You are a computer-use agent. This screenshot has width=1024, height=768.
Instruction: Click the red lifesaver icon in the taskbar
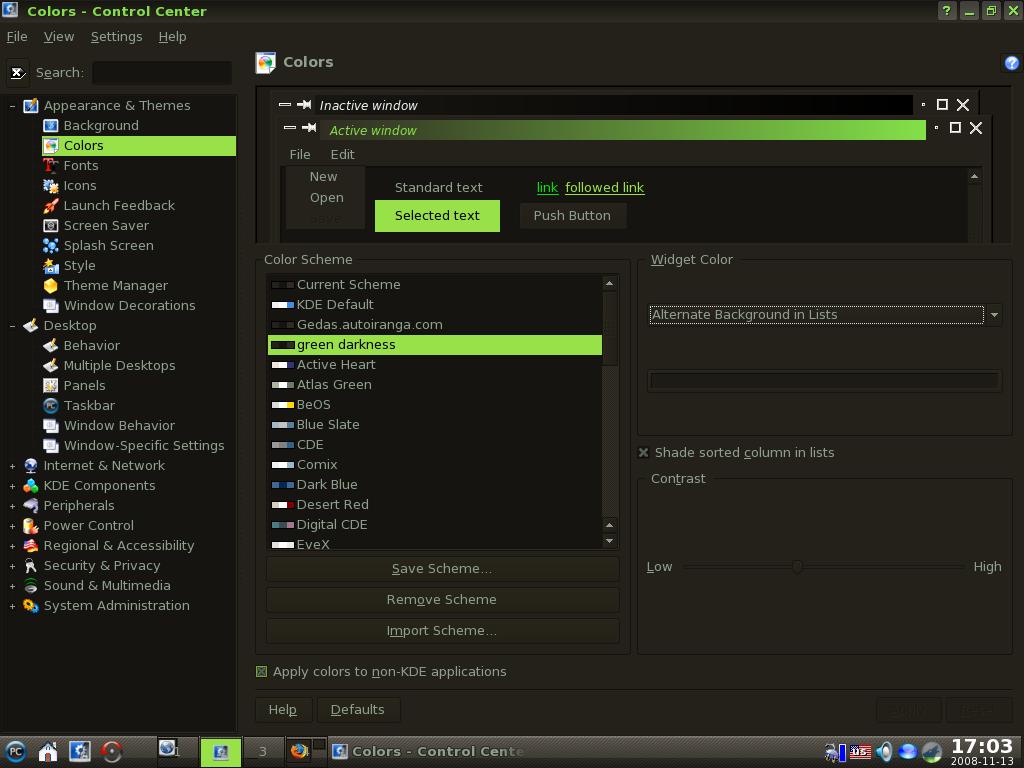(x=112, y=752)
